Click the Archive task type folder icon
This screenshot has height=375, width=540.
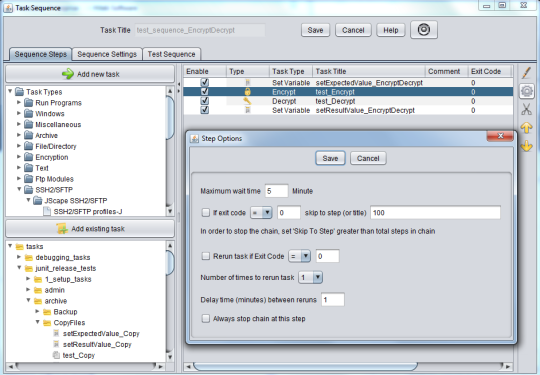29,135
